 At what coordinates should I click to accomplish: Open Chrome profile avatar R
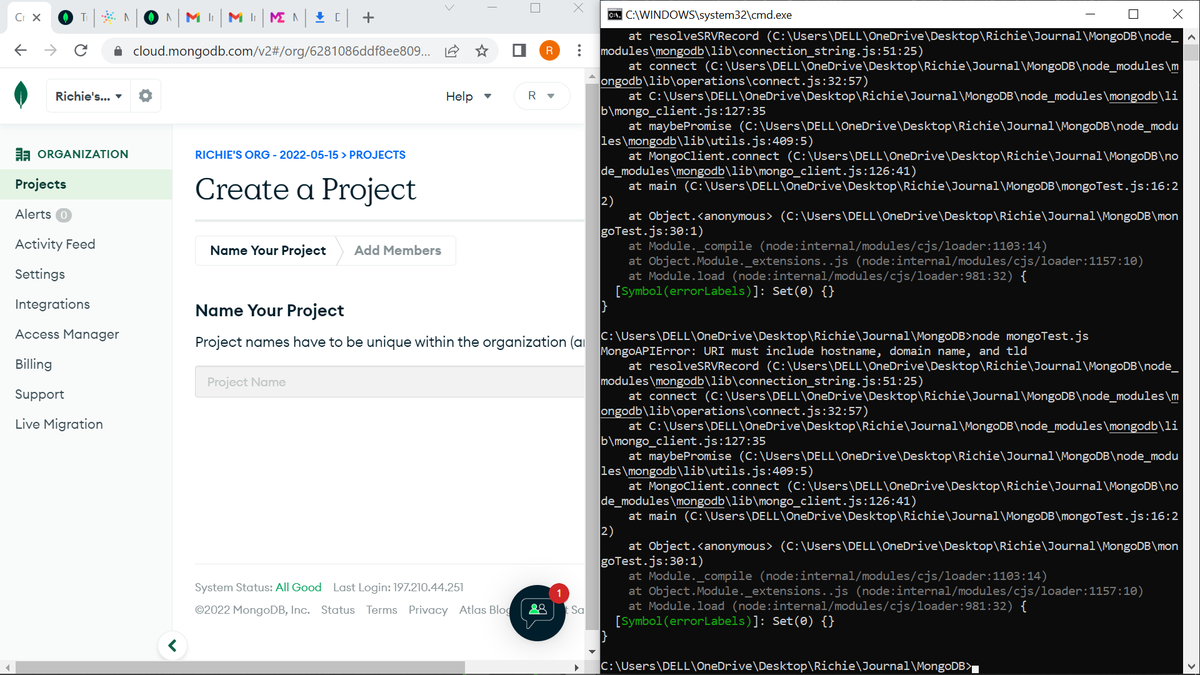[x=549, y=50]
